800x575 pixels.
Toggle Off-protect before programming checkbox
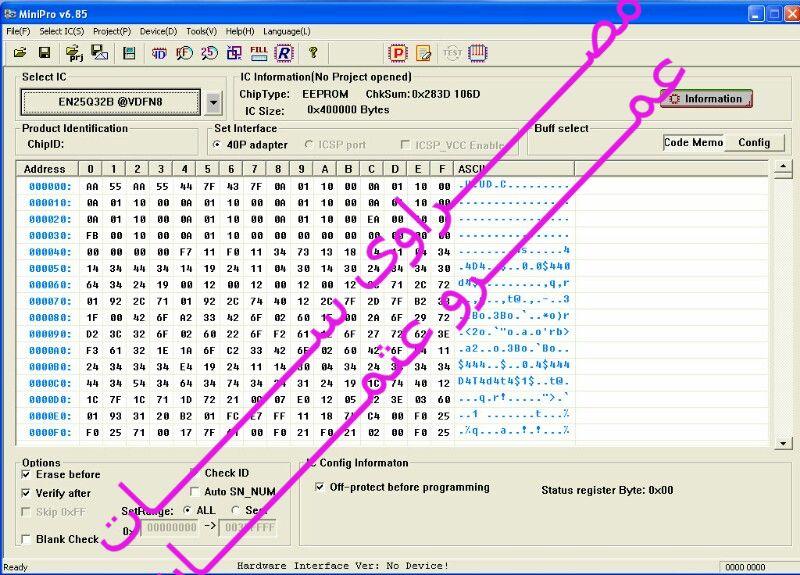click(x=319, y=487)
